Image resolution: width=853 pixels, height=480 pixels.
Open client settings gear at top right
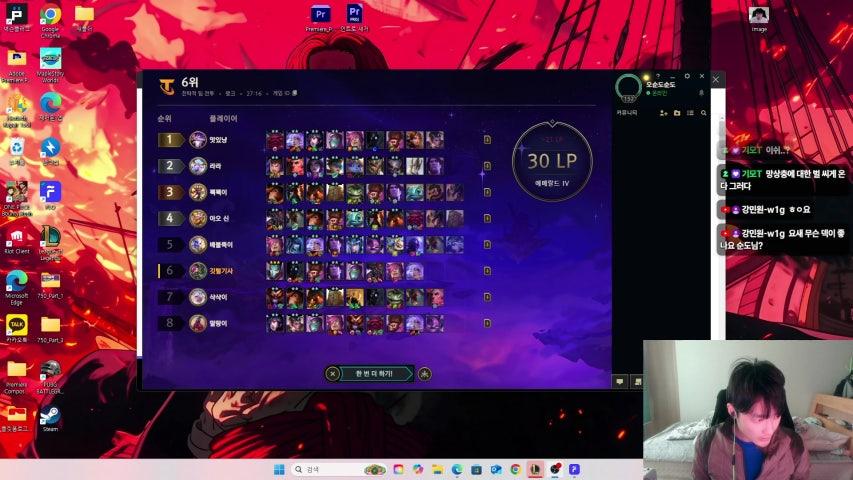[687, 76]
